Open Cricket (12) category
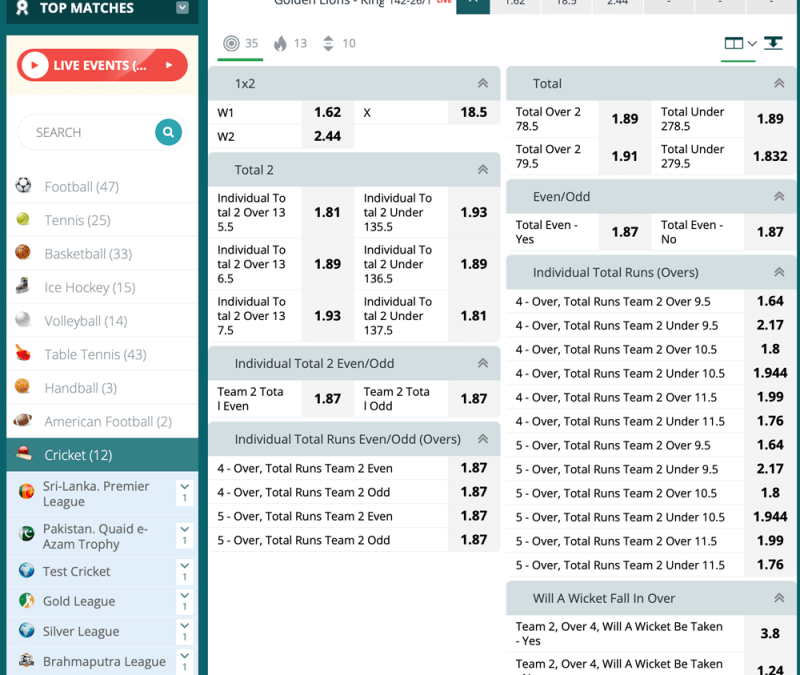800x675 pixels. [x=103, y=455]
